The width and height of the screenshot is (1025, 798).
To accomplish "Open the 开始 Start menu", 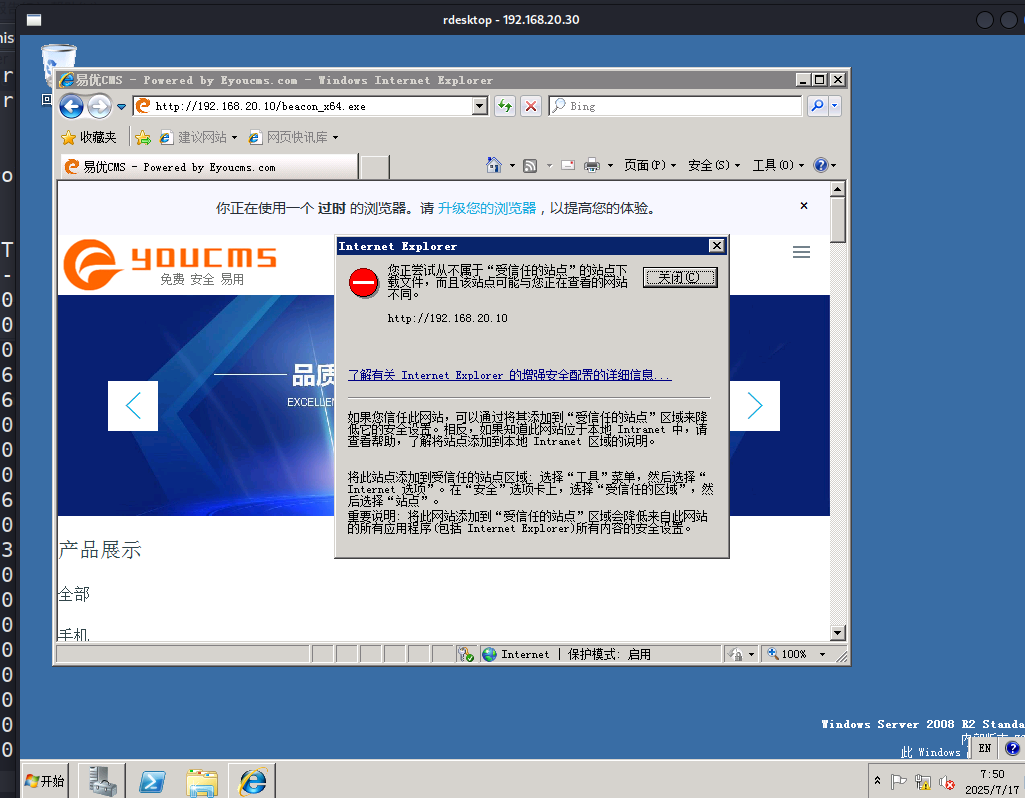I will pos(45,781).
